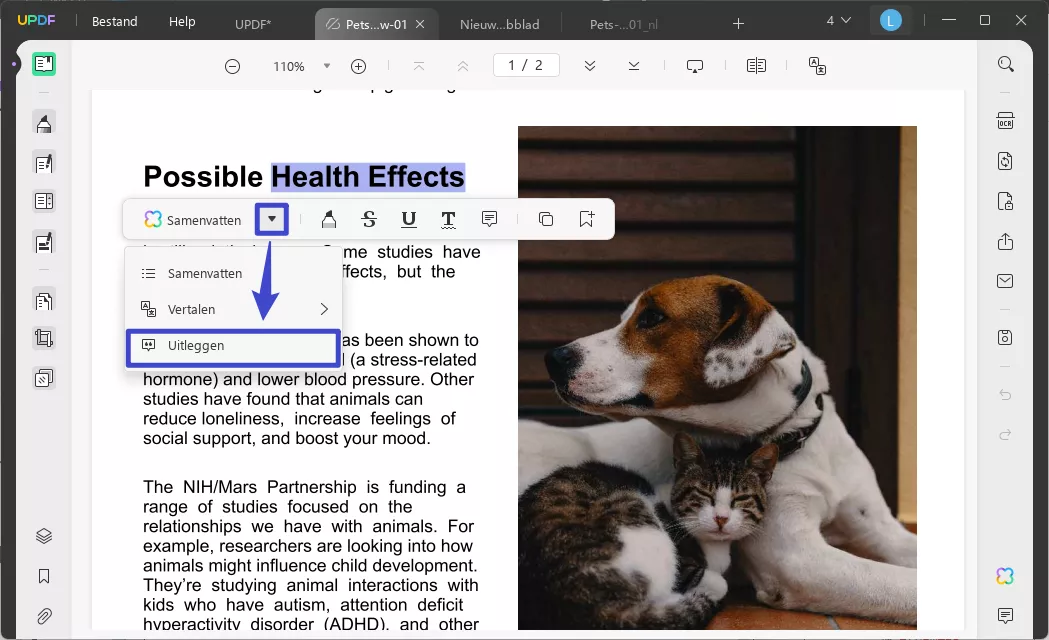
Task: Close the Pets...w-01 tab
Action: (x=420, y=24)
